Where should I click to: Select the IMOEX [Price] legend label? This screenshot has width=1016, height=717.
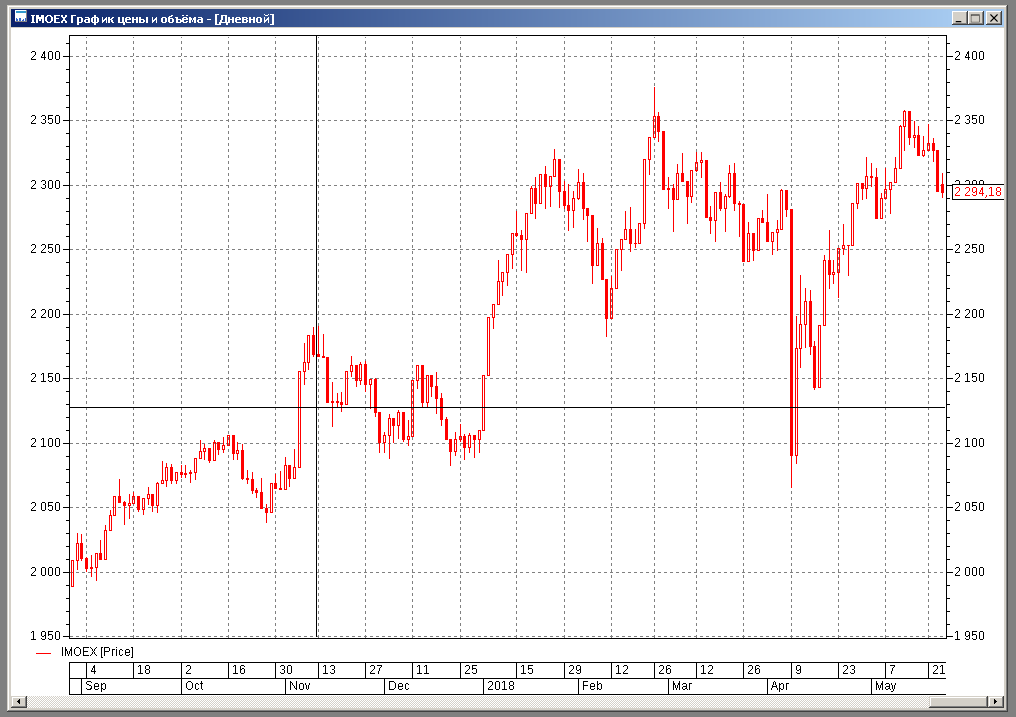[x=97, y=652]
